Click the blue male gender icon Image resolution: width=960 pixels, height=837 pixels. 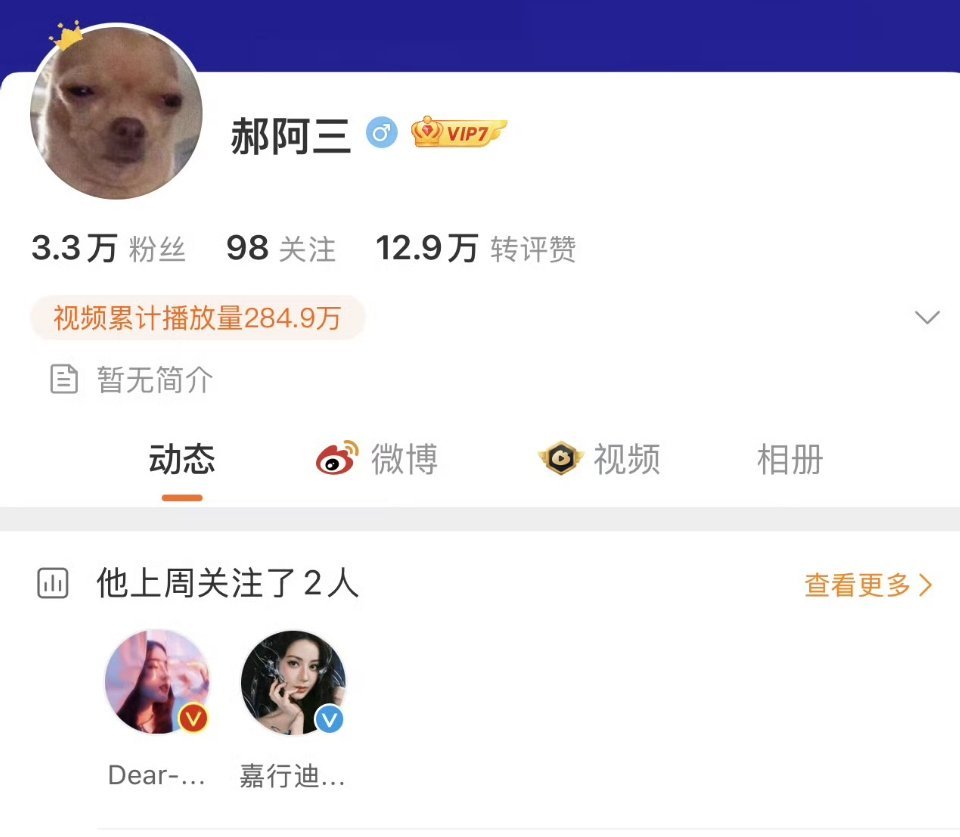(381, 132)
